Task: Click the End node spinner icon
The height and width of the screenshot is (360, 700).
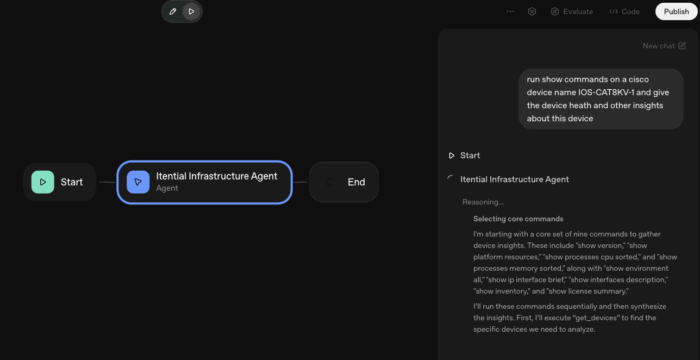Action: pos(329,182)
